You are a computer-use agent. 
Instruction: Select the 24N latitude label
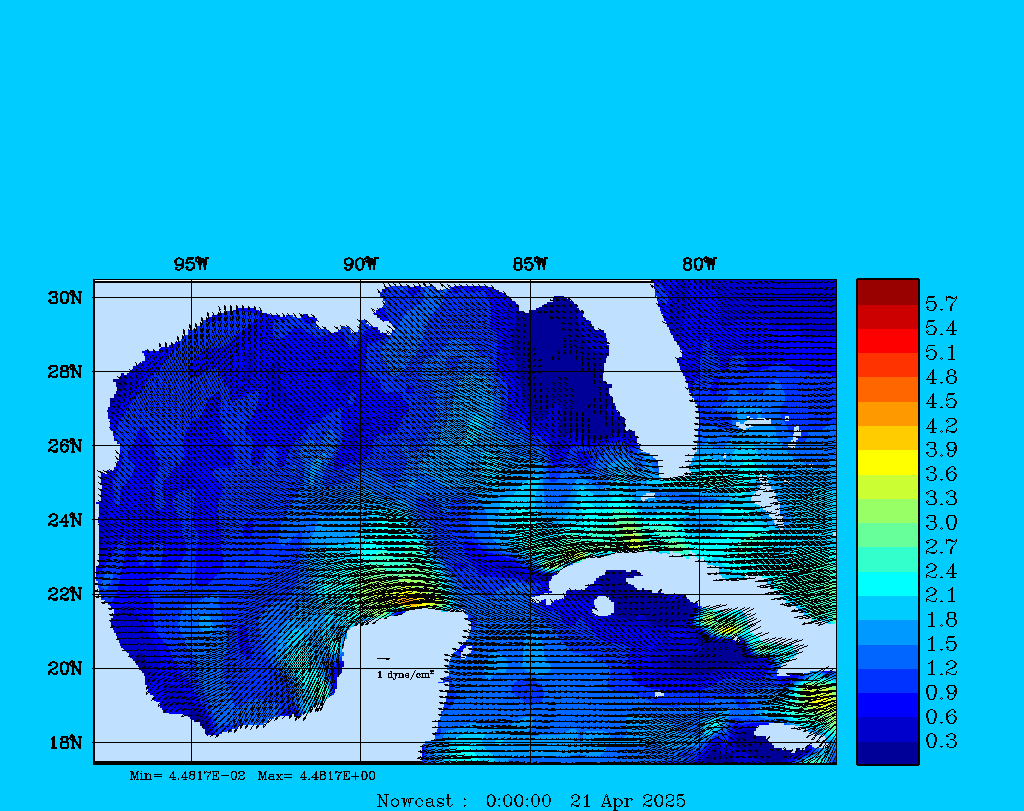point(63,520)
